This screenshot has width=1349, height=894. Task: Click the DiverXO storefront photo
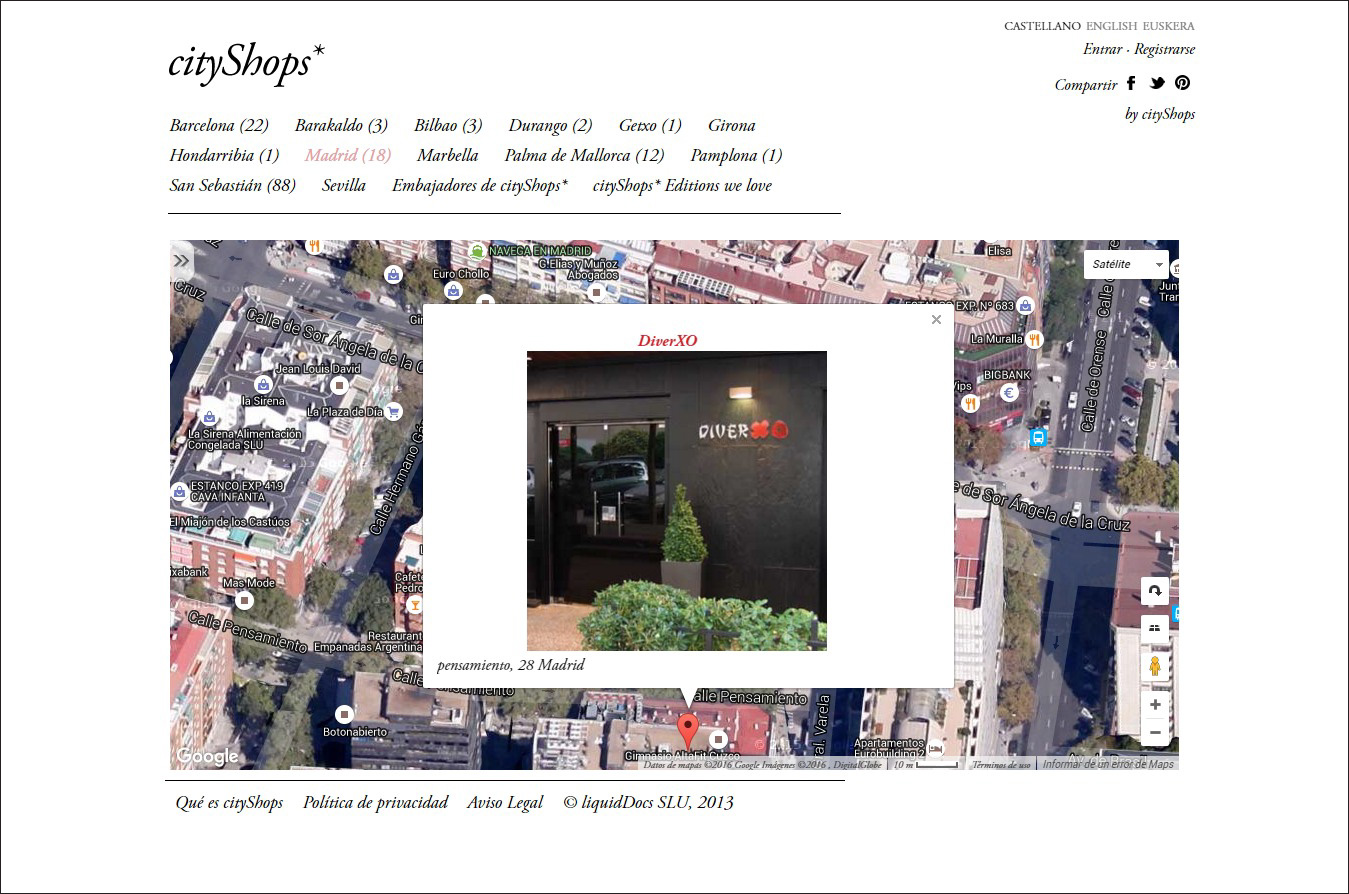[677, 501]
